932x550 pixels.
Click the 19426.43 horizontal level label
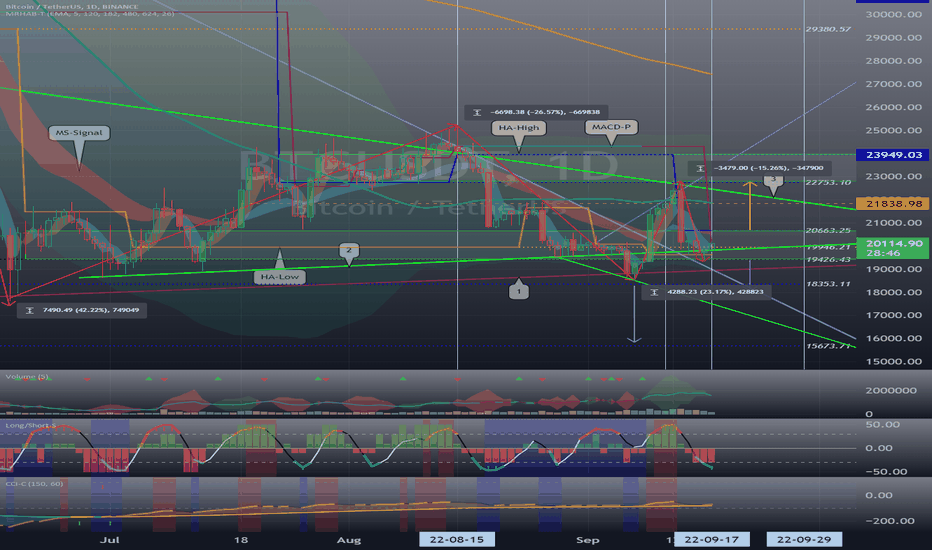tap(828, 260)
